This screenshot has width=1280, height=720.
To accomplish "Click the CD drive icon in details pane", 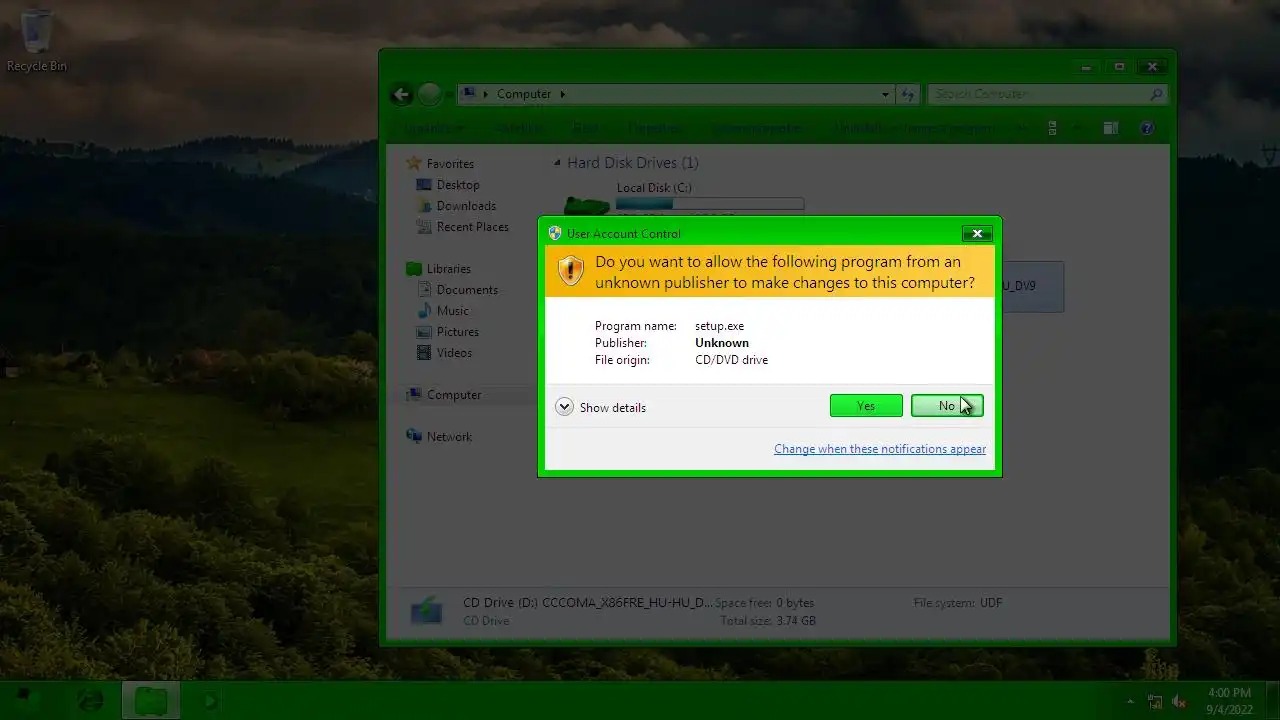I will point(427,610).
